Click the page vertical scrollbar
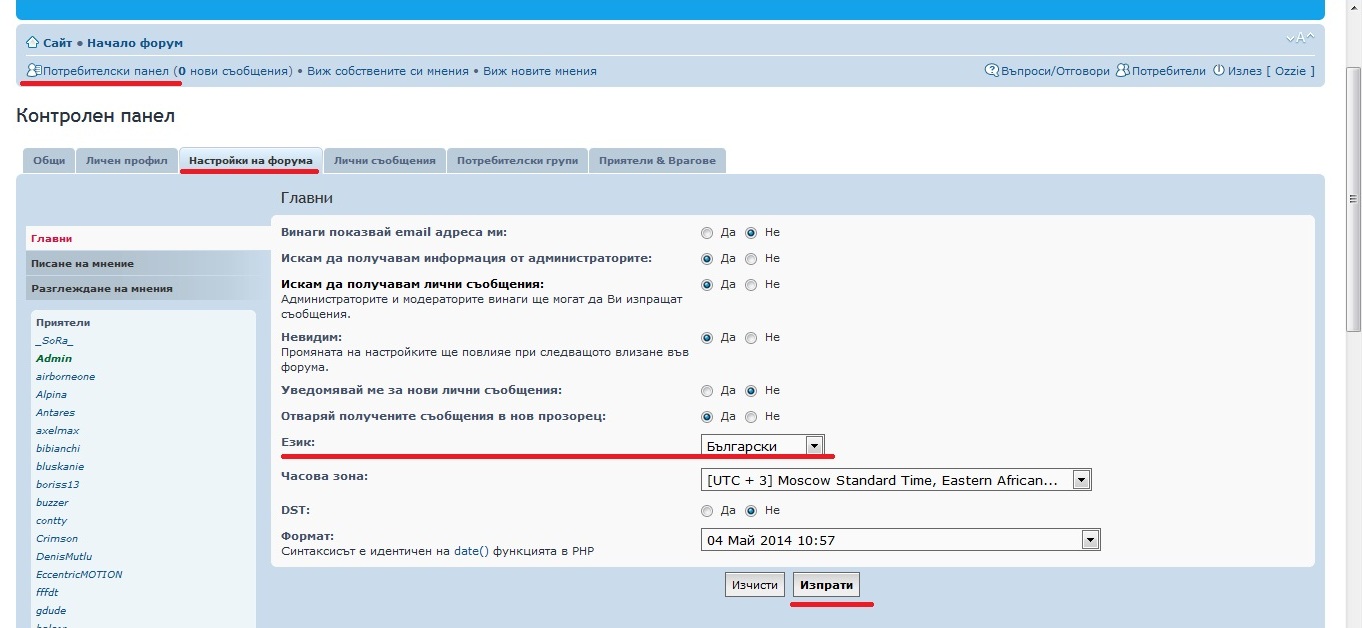 (1353, 200)
